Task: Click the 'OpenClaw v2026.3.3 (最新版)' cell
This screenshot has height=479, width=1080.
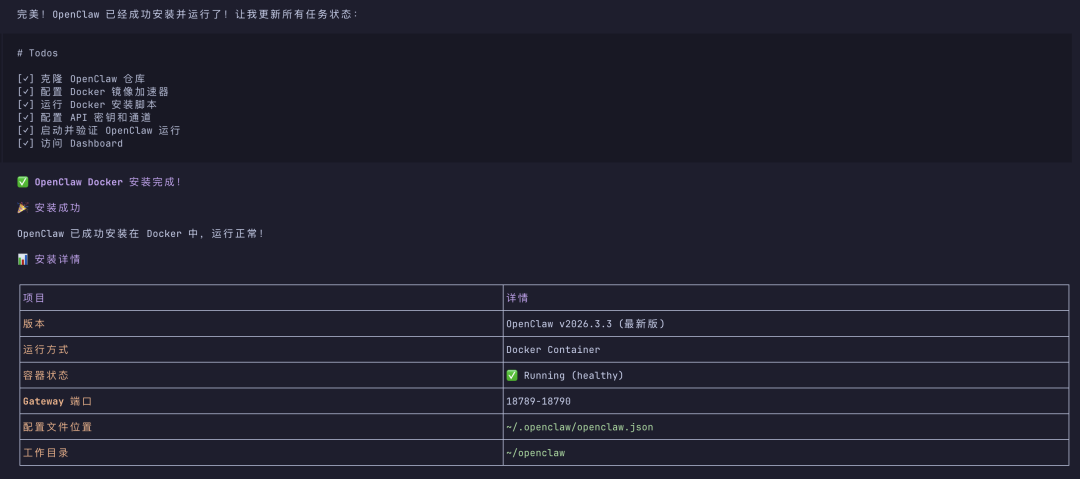Action: (x=786, y=324)
